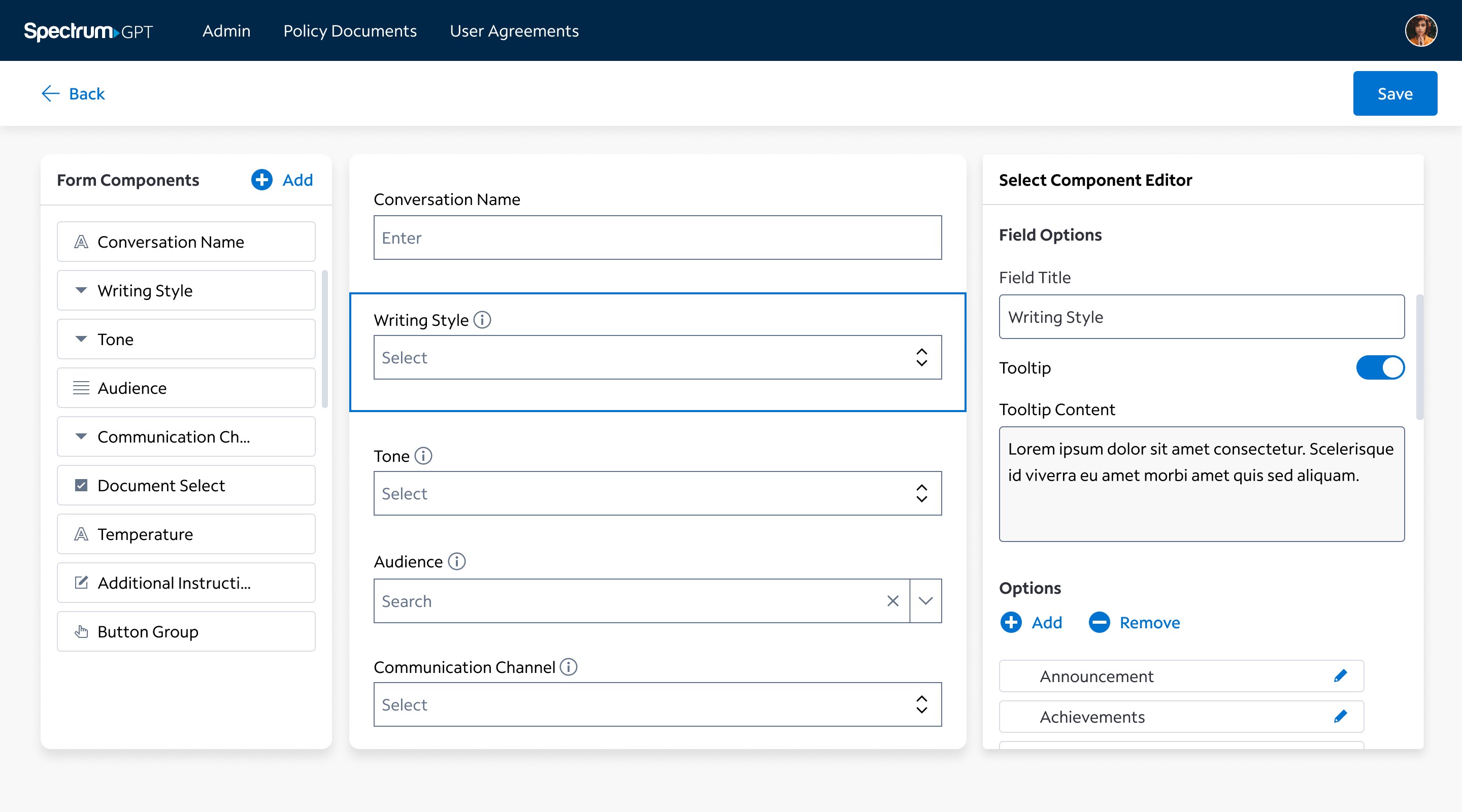Edit the Achievements option pencil icon

click(x=1340, y=717)
